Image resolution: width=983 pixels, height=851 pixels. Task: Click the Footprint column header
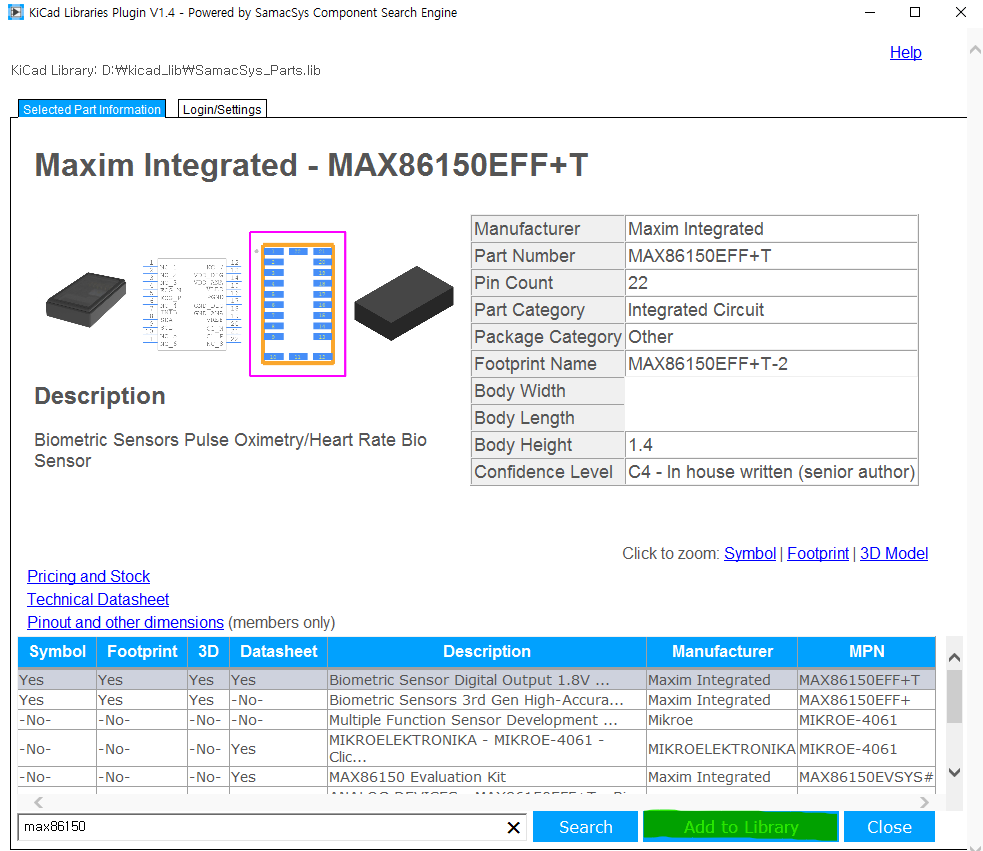tap(142, 652)
